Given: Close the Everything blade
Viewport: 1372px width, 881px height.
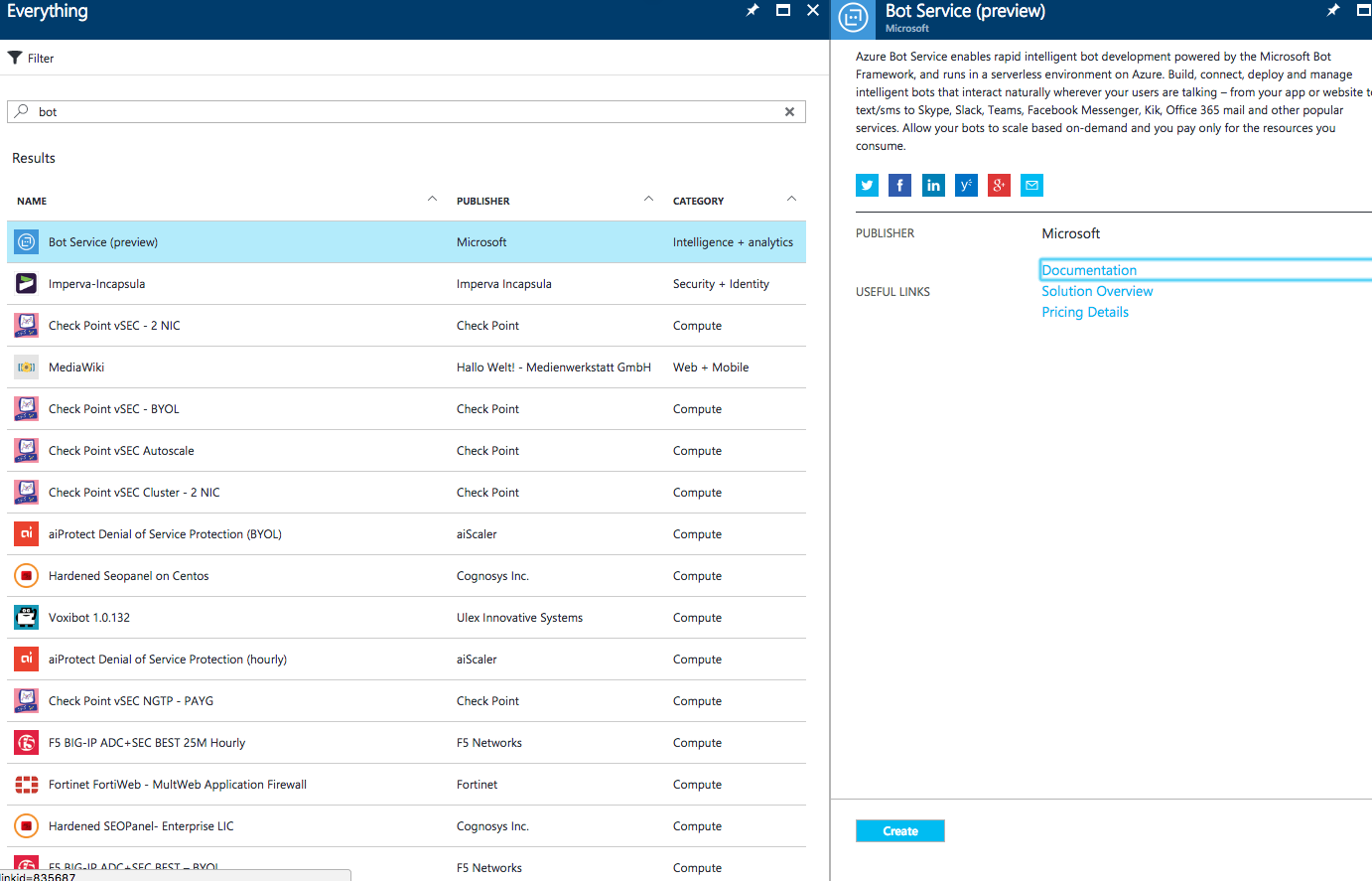Looking at the screenshot, I should 813,10.
